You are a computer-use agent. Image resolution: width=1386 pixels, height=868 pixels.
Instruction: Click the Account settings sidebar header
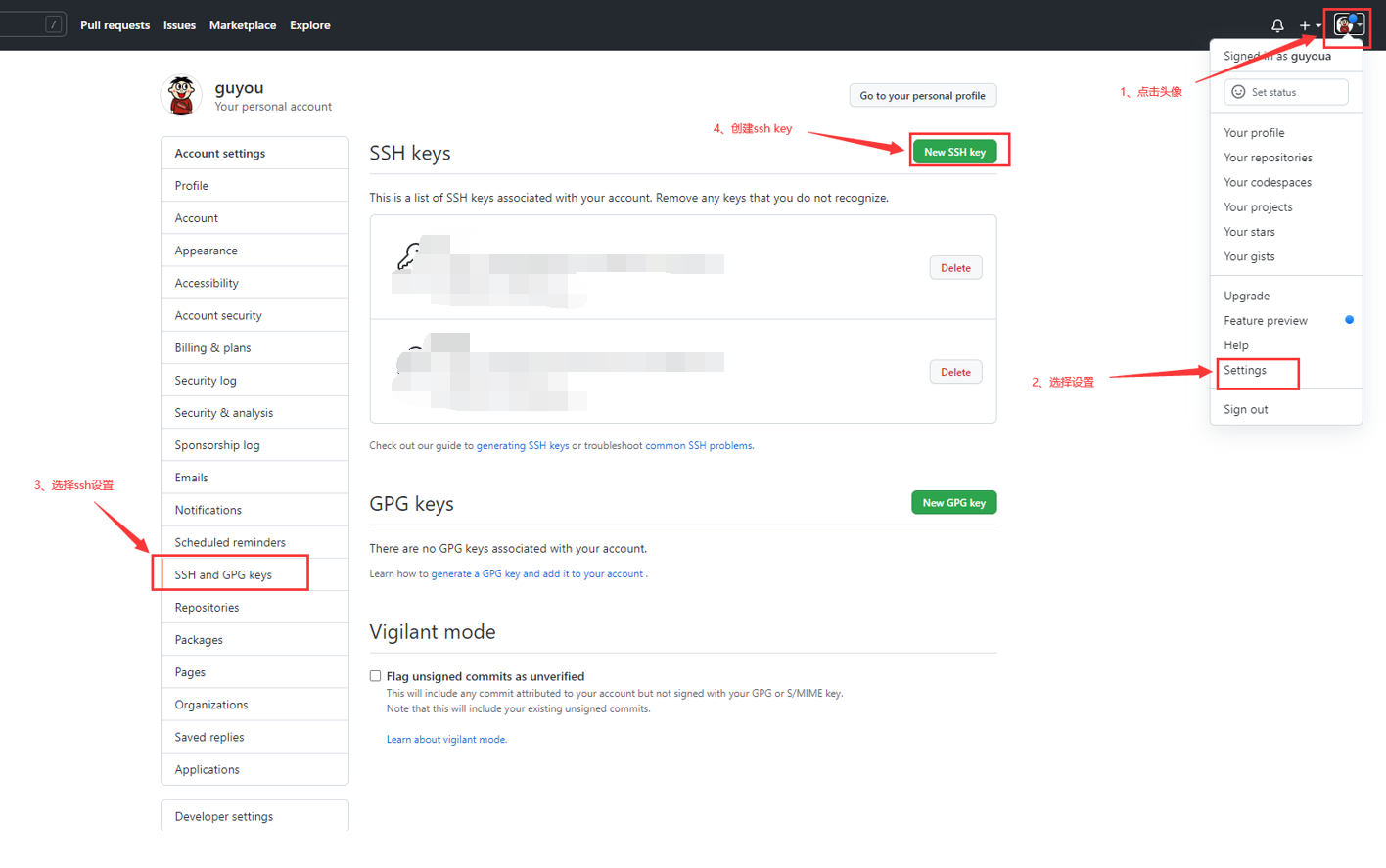(254, 153)
